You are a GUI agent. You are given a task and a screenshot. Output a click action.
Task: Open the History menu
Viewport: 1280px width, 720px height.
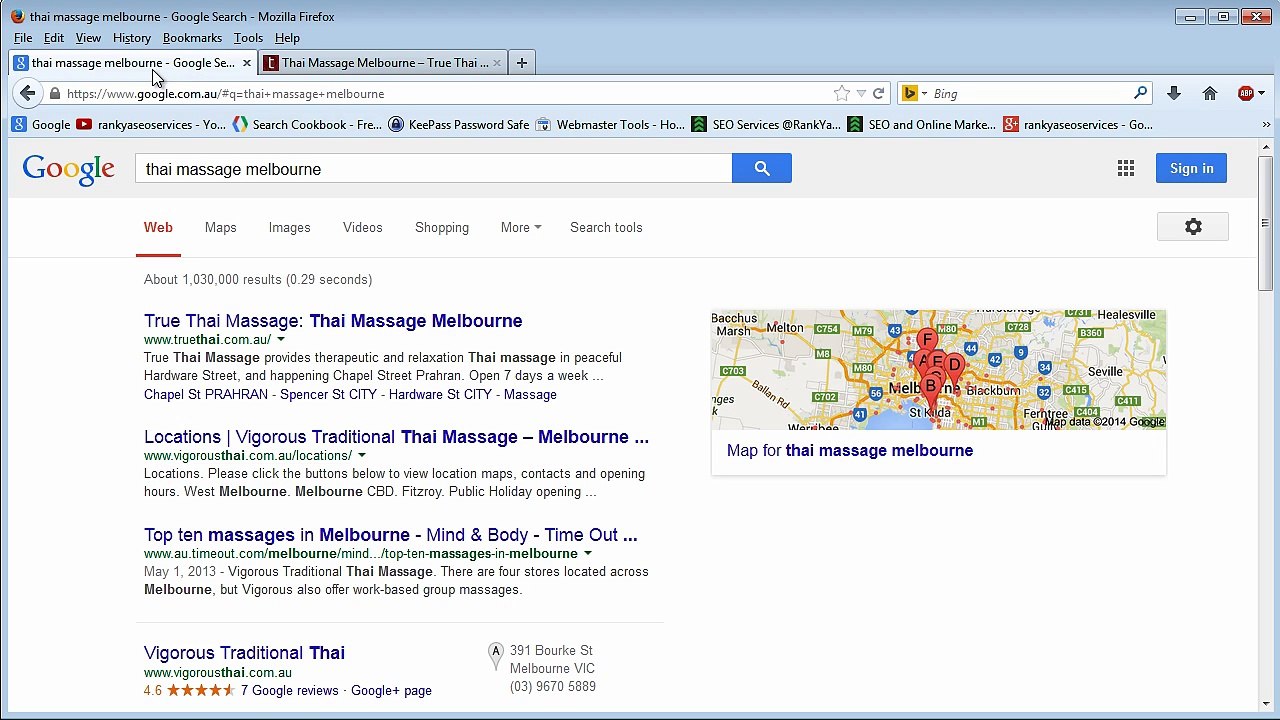pyautogui.click(x=132, y=38)
